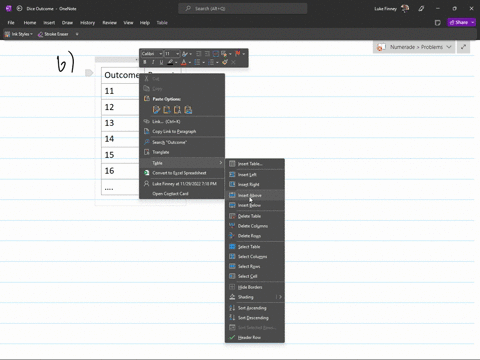Click the Format Painter icon in mini toolbar

pyautogui.click(x=225, y=62)
